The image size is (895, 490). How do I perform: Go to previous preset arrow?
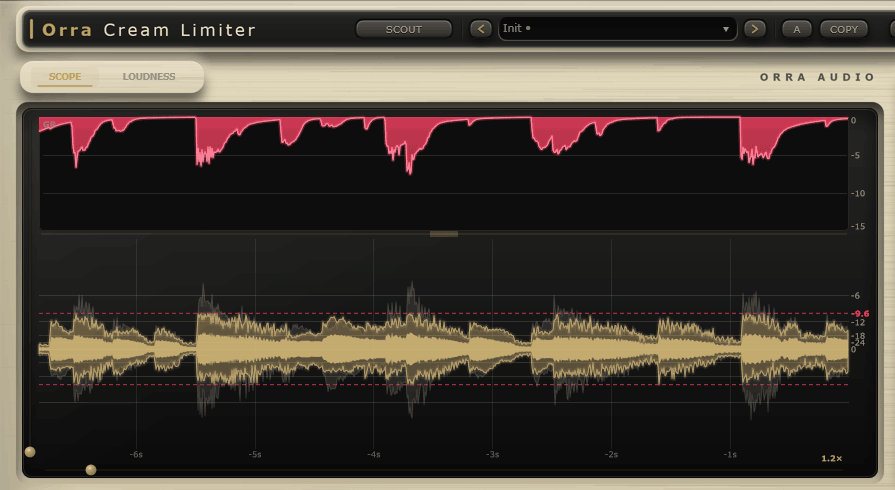tap(481, 29)
